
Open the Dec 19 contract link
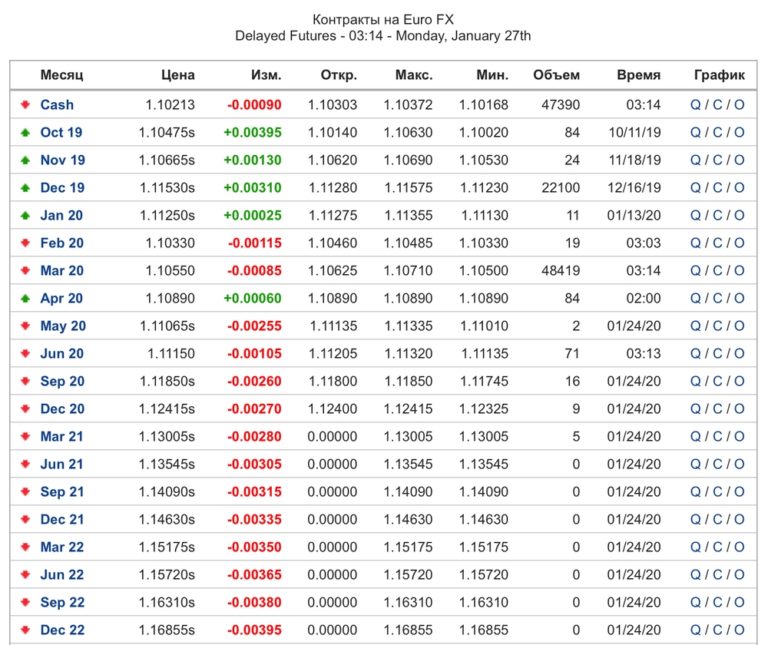62,188
